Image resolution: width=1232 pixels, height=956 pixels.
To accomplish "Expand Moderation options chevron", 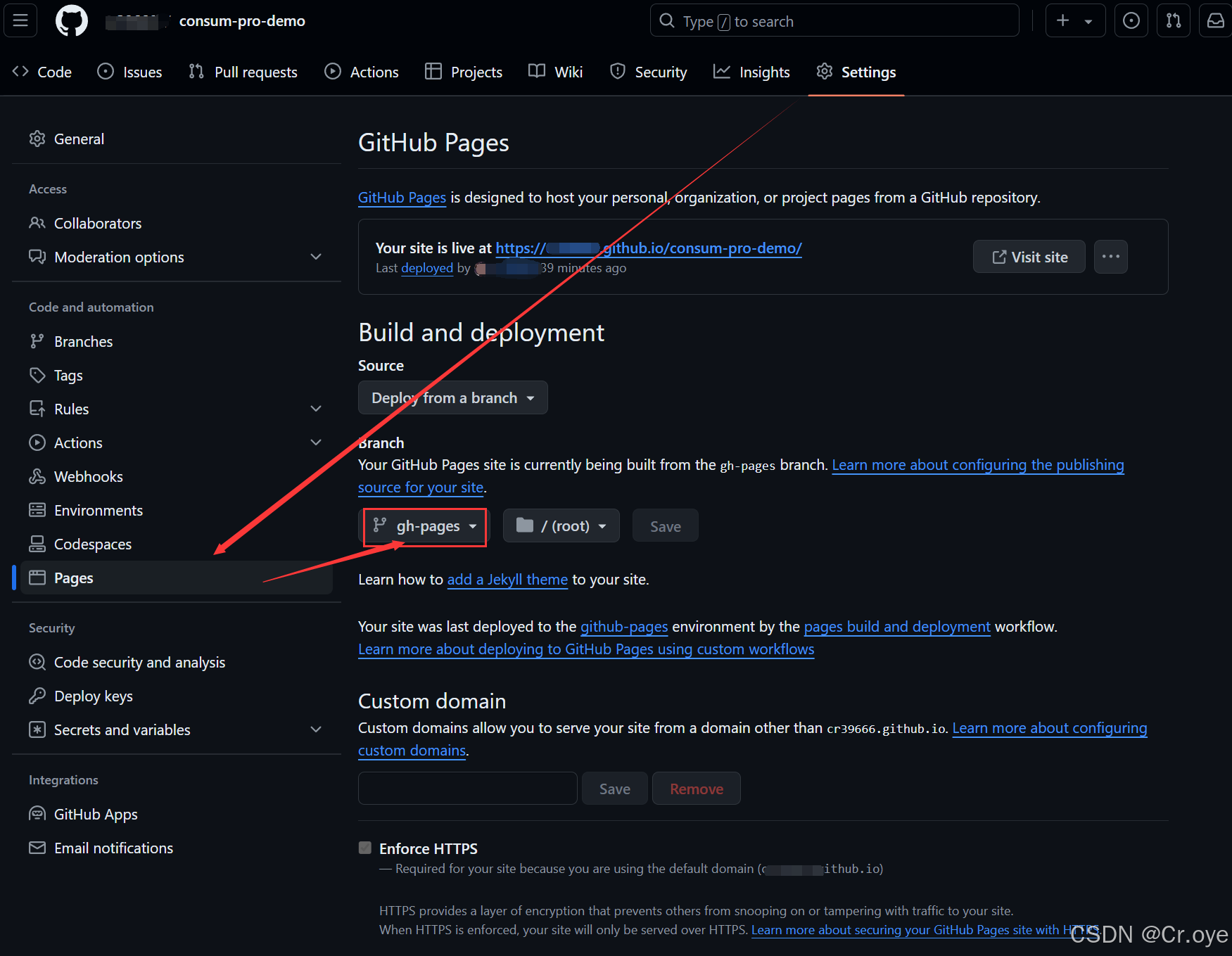I will tap(316, 257).
